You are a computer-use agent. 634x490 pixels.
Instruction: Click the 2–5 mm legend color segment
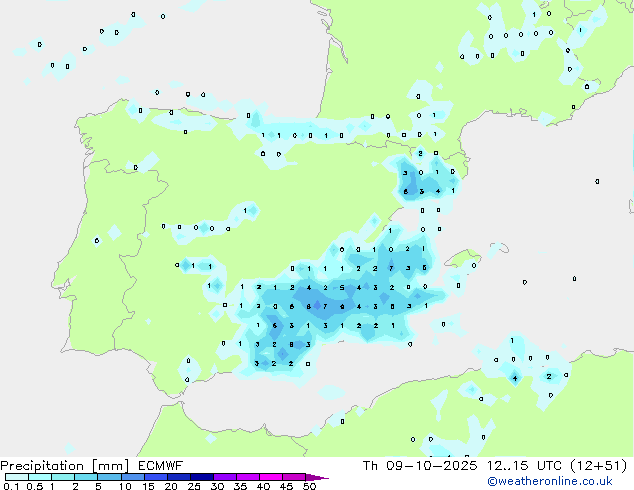[x=86, y=477]
